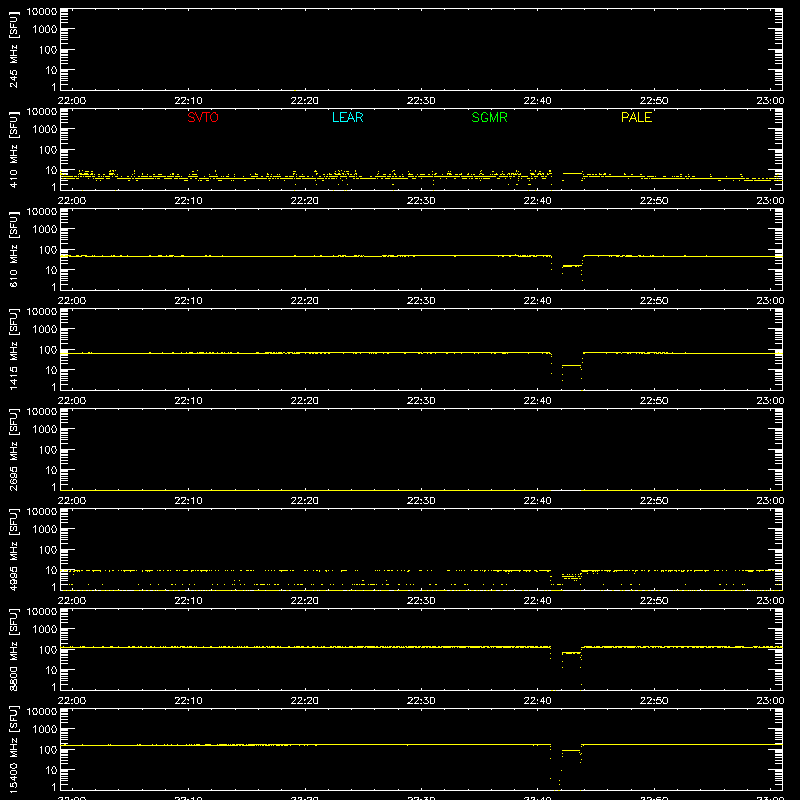Click the 100 value on 4995 MHz axis

pos(48,550)
